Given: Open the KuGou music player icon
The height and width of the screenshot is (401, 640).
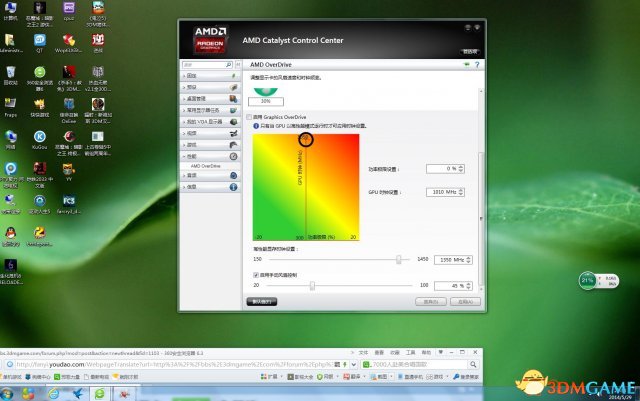Looking at the screenshot, I should [40, 140].
